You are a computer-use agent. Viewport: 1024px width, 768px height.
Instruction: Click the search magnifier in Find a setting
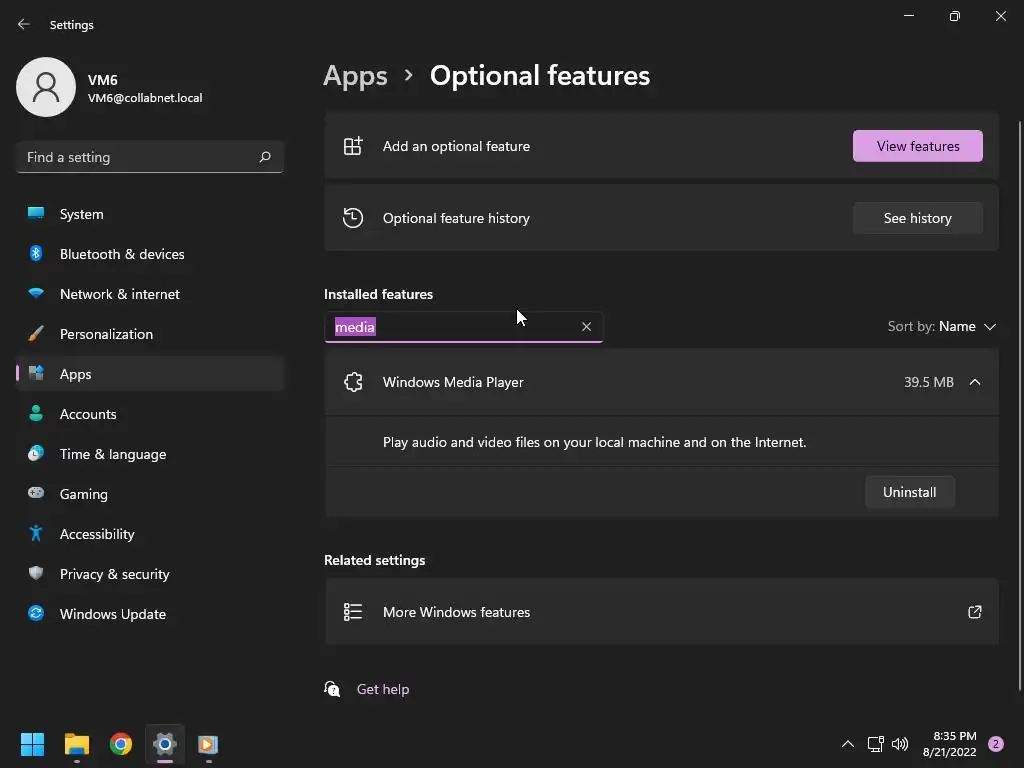[x=265, y=157]
